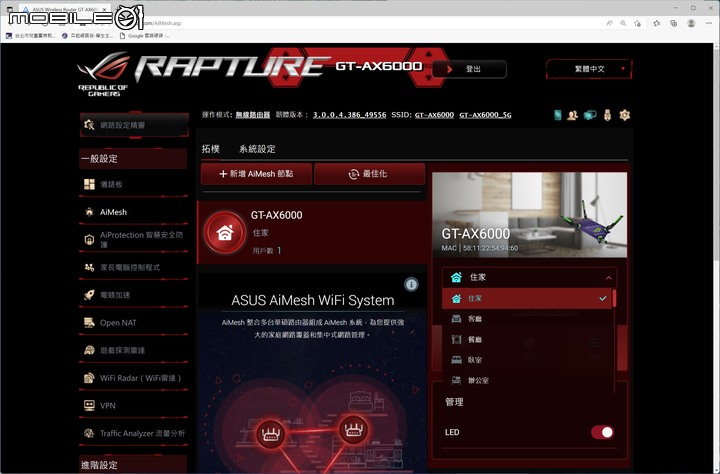Click the AiProtection shield icon
720x474 pixels.
pyautogui.click(x=89, y=240)
